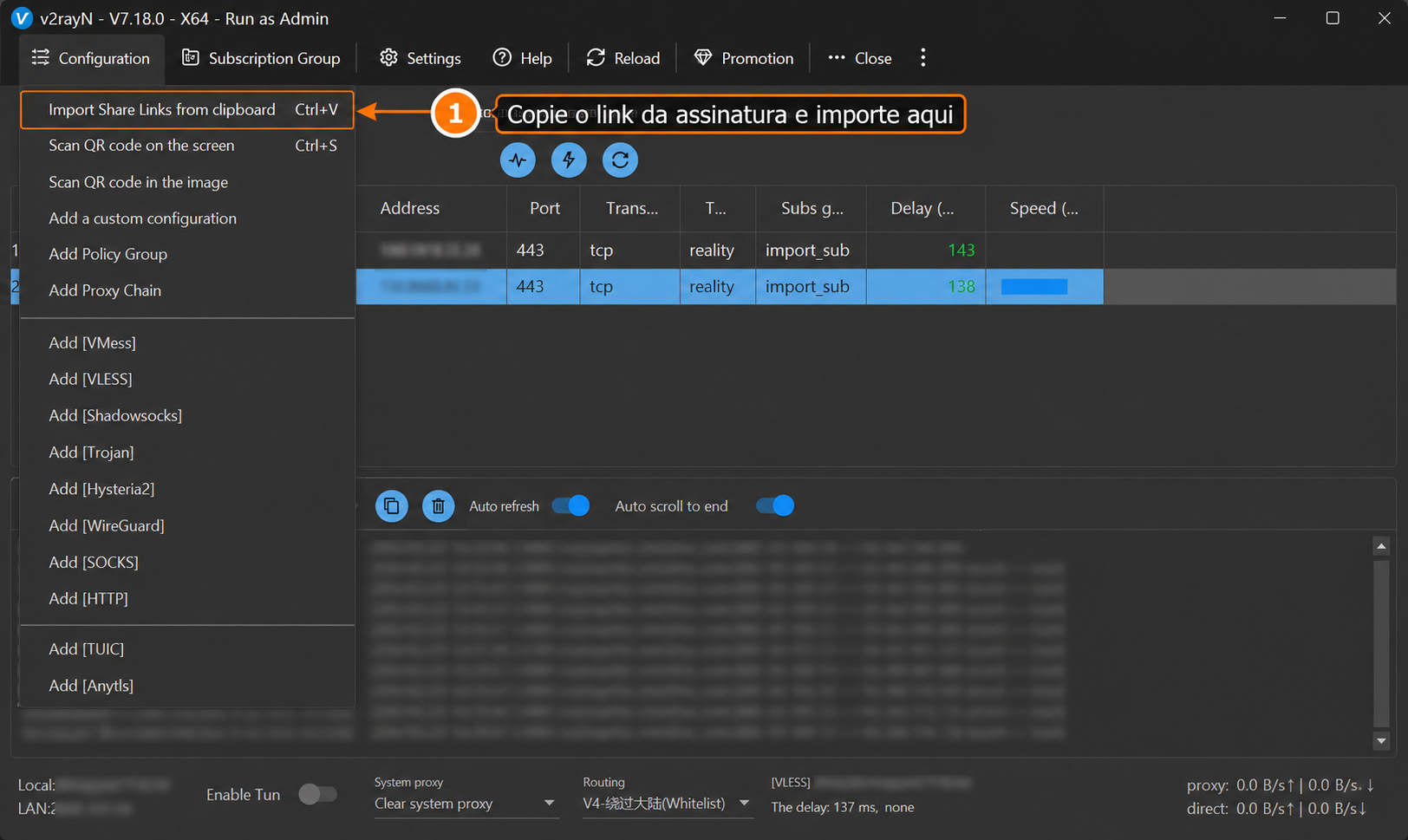Open the Subscription Group menu
The image size is (1408, 840).
coord(261,58)
